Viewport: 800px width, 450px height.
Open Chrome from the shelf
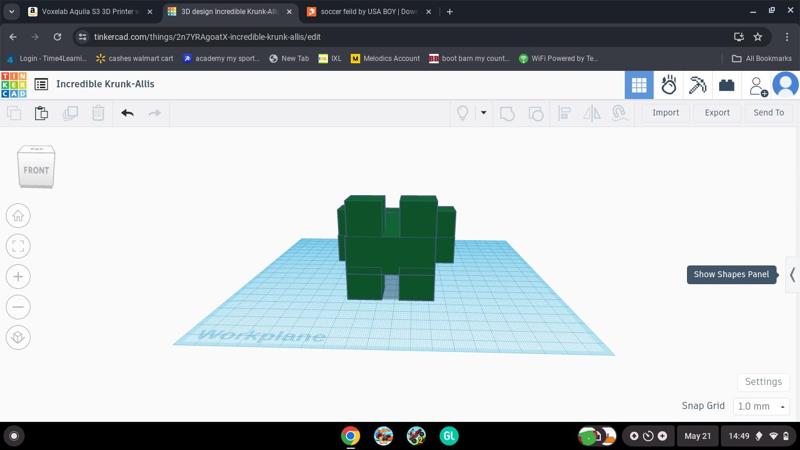[x=351, y=436]
